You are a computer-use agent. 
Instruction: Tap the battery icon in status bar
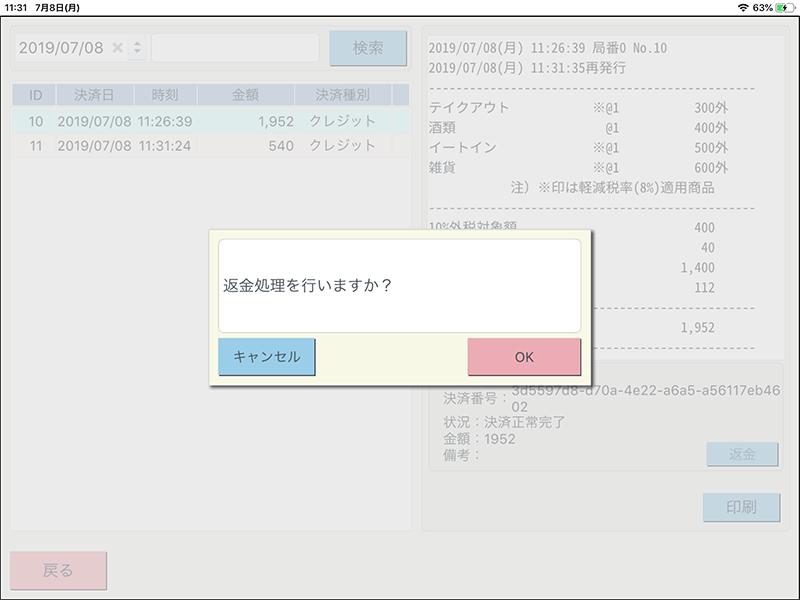(782, 7)
